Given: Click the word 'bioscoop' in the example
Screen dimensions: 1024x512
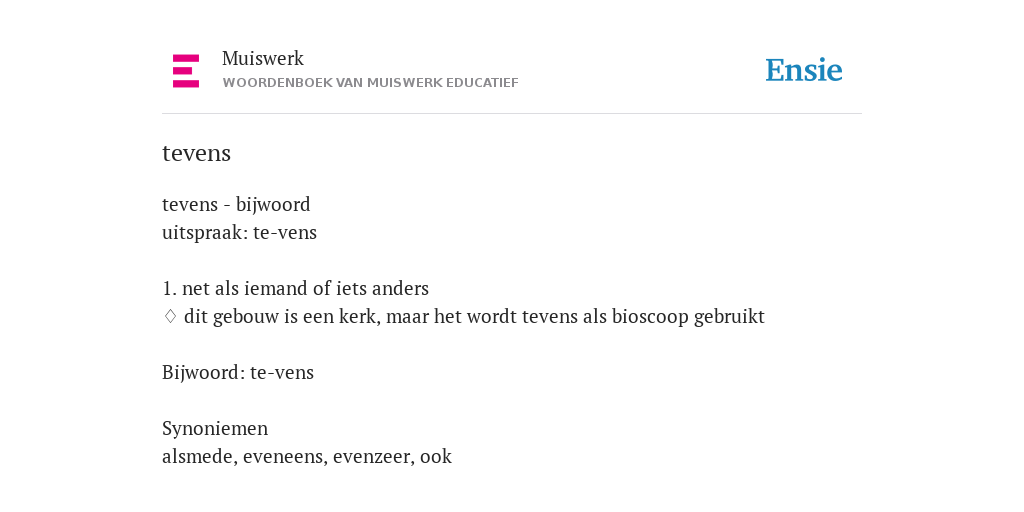Looking at the screenshot, I should [650, 317].
